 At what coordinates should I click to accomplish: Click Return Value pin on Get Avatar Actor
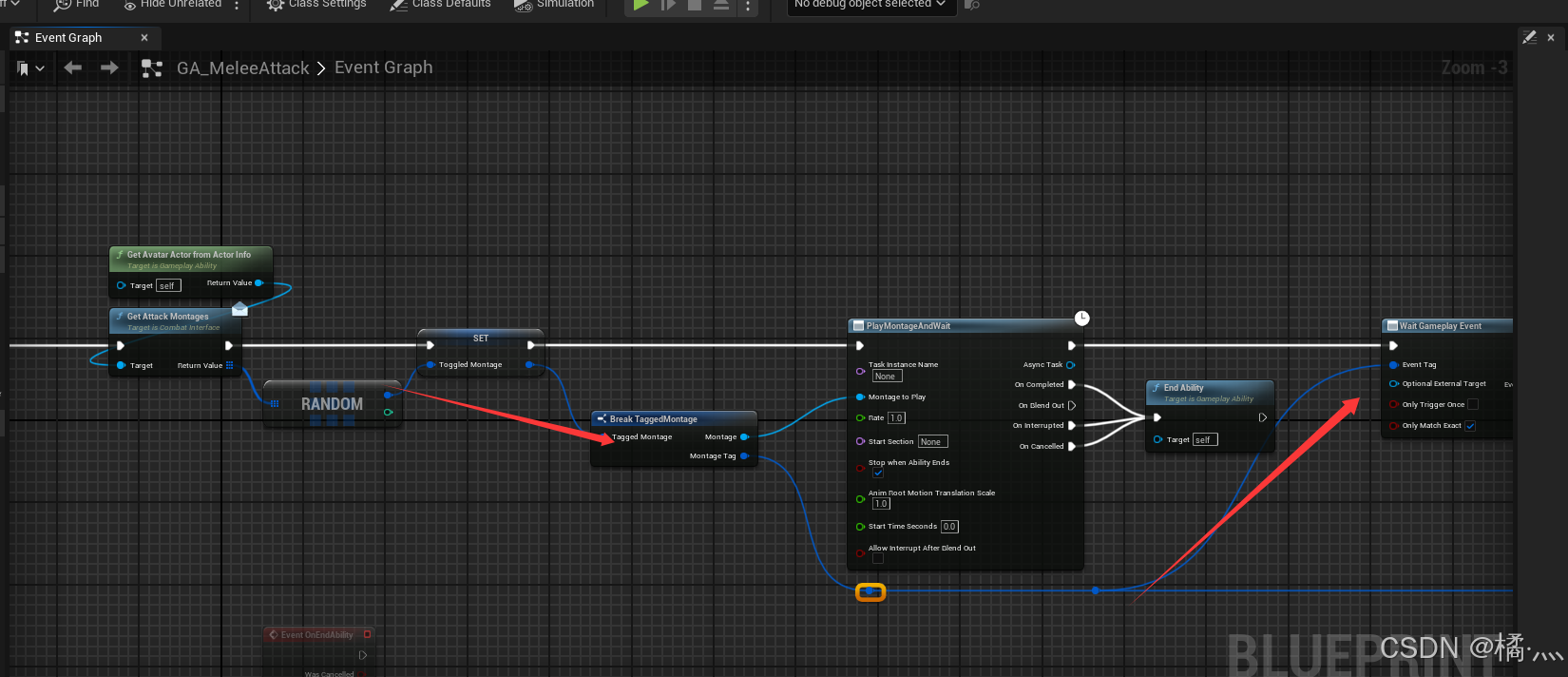pyautogui.click(x=258, y=282)
